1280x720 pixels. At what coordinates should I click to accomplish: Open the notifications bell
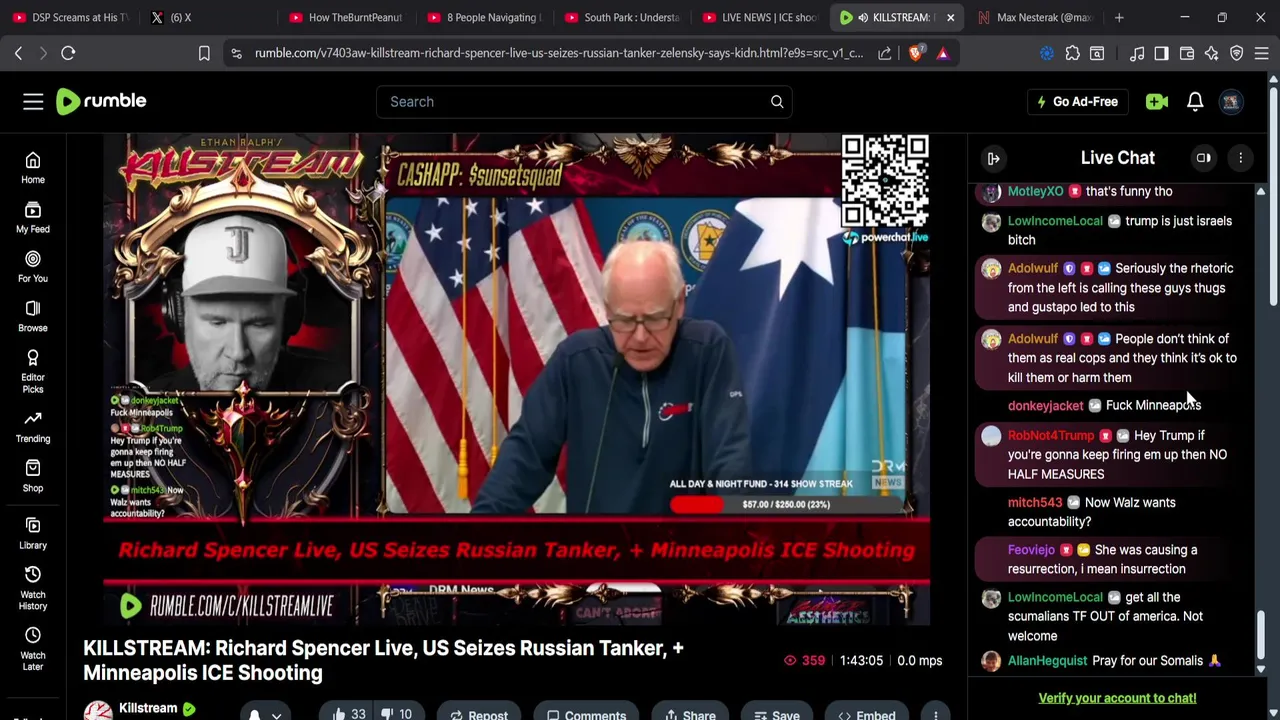(x=1195, y=101)
